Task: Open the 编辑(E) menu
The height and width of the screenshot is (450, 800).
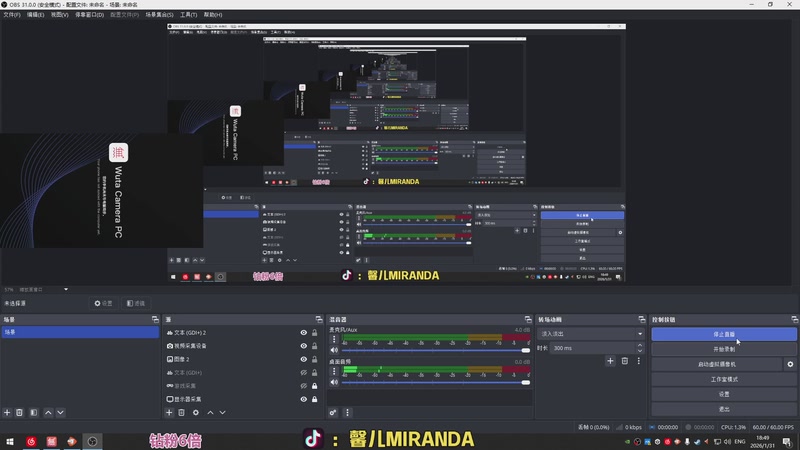Action: point(35,15)
